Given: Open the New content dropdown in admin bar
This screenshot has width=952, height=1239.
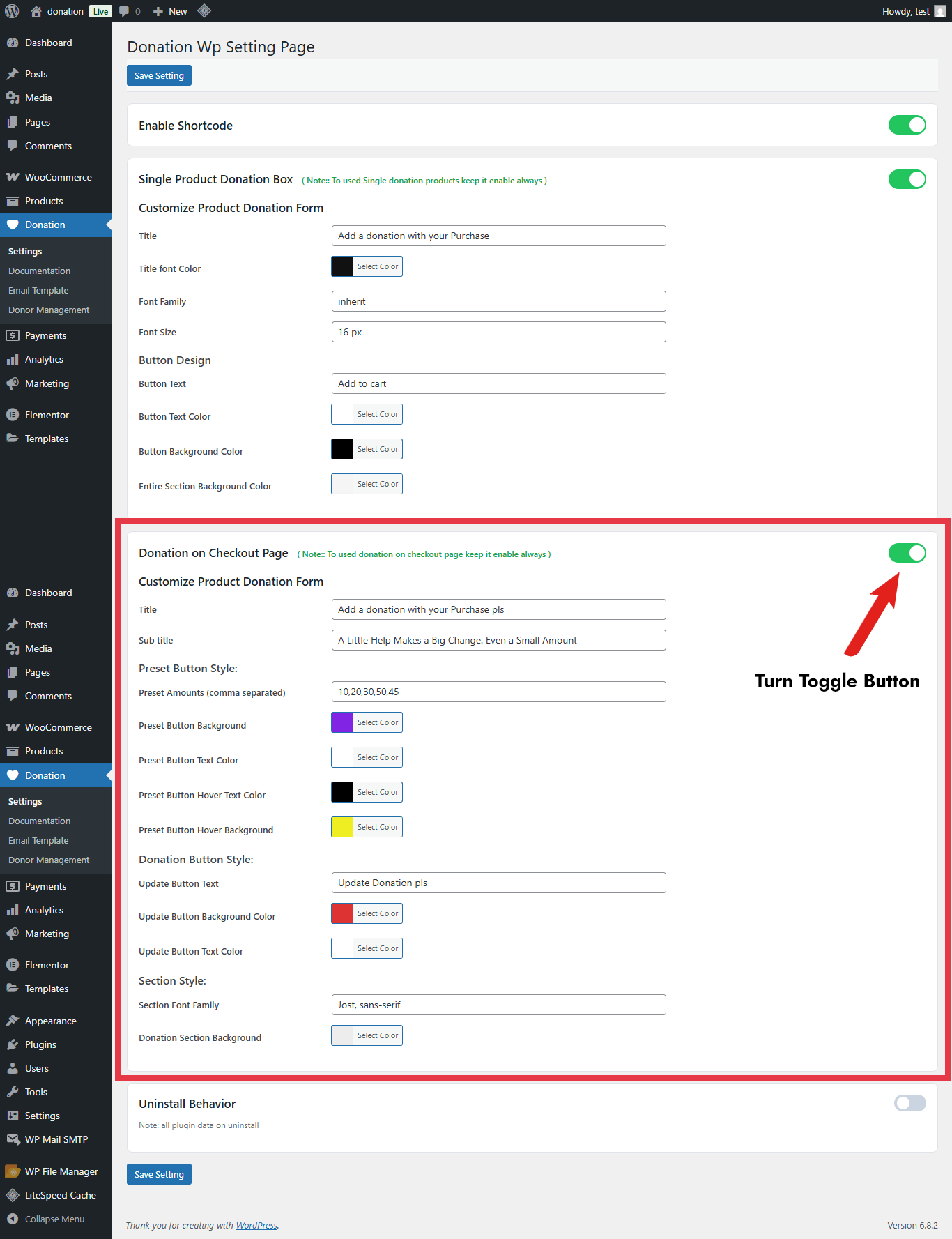Looking at the screenshot, I should (x=170, y=11).
